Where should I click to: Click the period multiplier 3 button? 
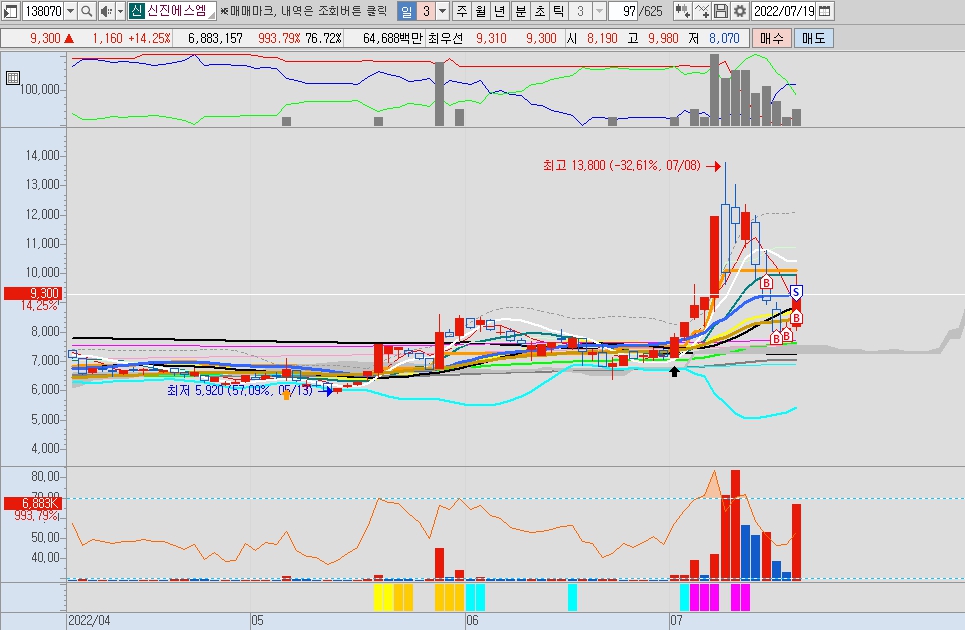[x=426, y=11]
